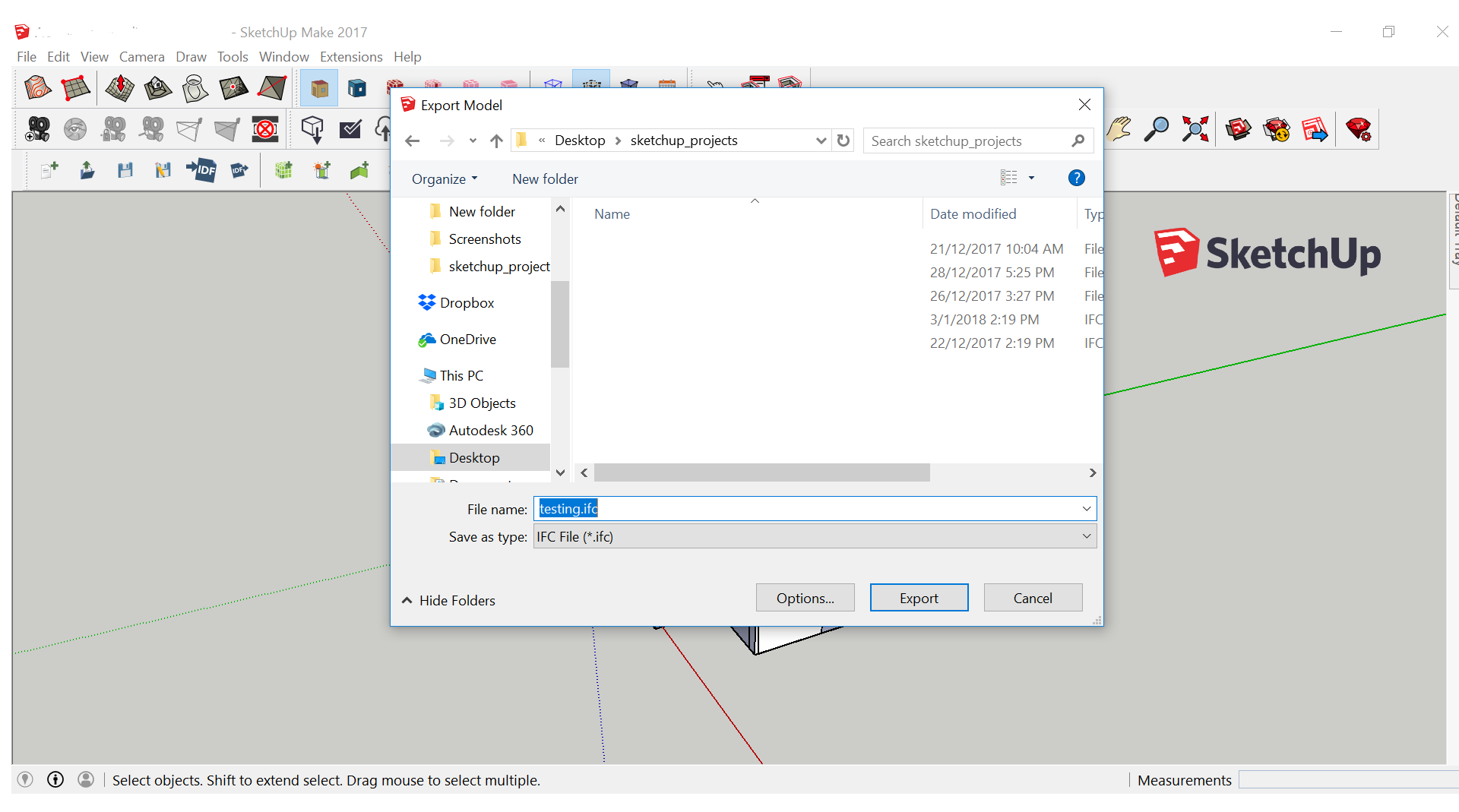Open the File menu
Image resolution: width=1459 pixels, height=812 pixels.
pyautogui.click(x=27, y=57)
